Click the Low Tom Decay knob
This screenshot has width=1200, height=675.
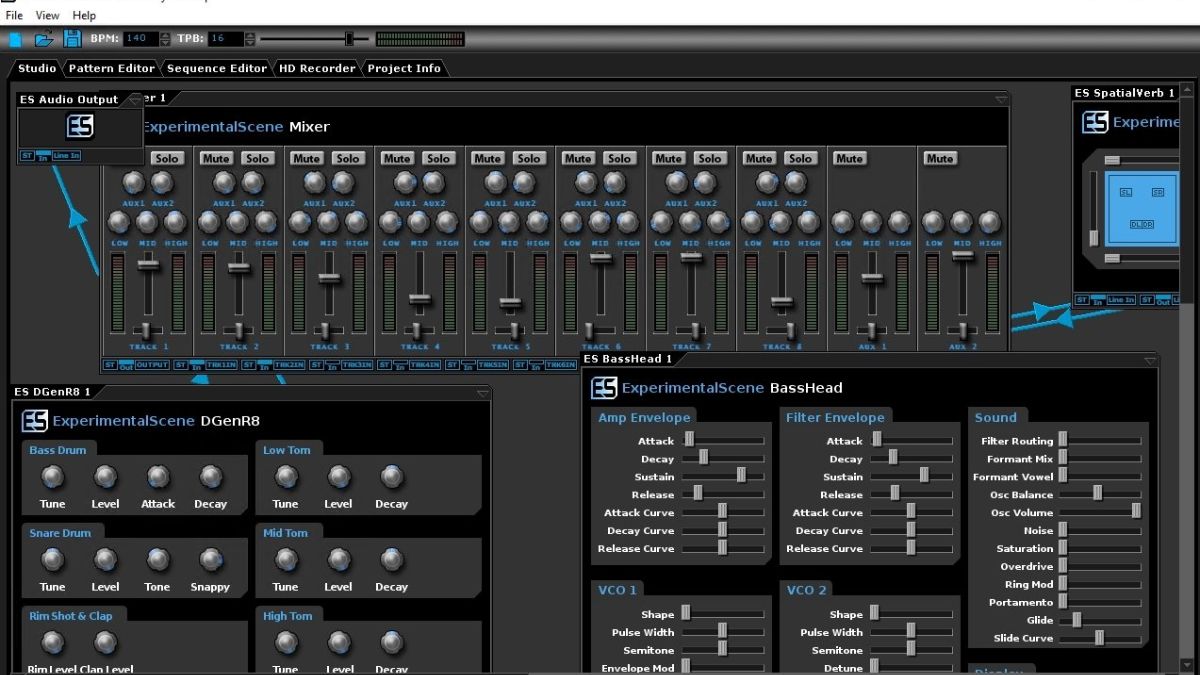tap(391, 477)
